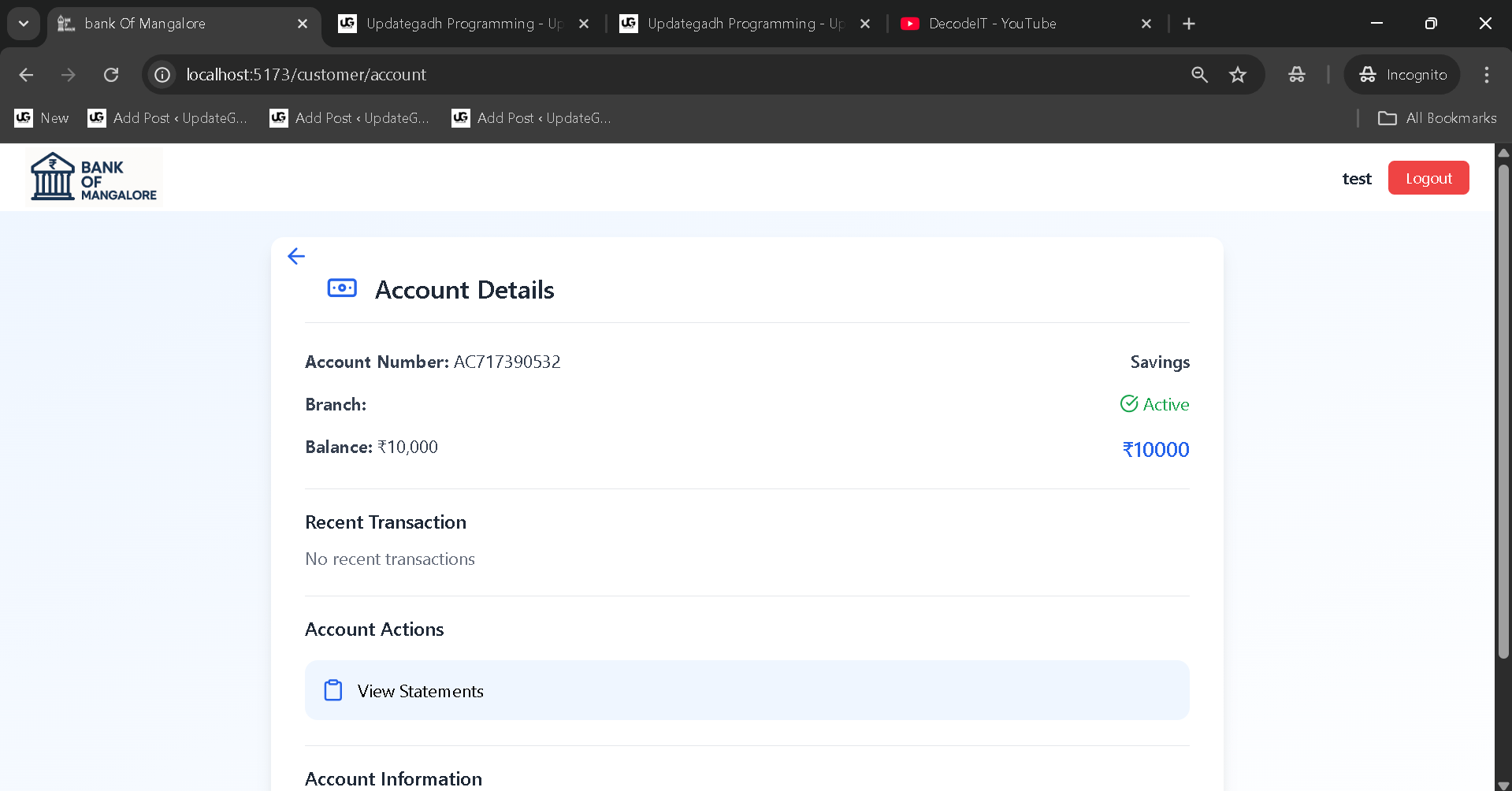
Task: Click the green Active status checkmark
Action: click(x=1128, y=403)
